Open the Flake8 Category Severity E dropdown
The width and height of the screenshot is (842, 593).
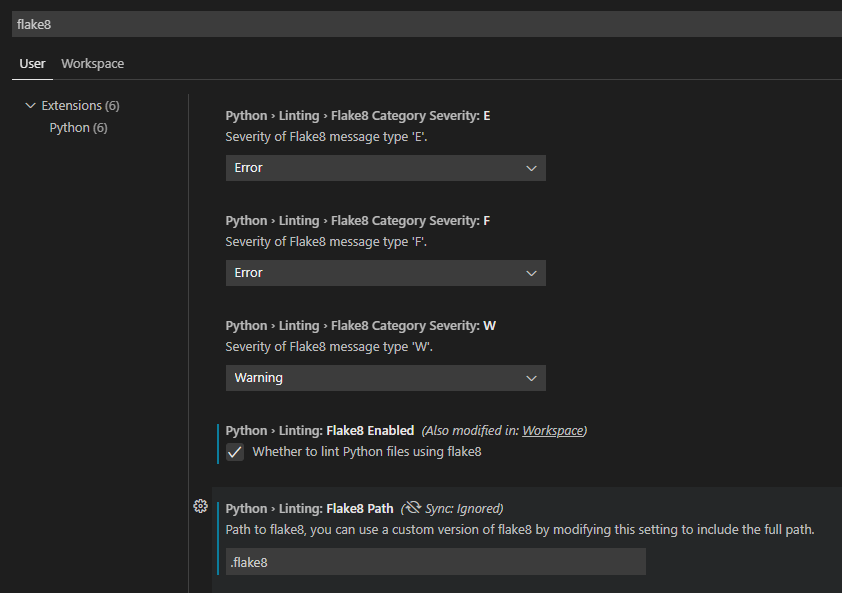385,167
